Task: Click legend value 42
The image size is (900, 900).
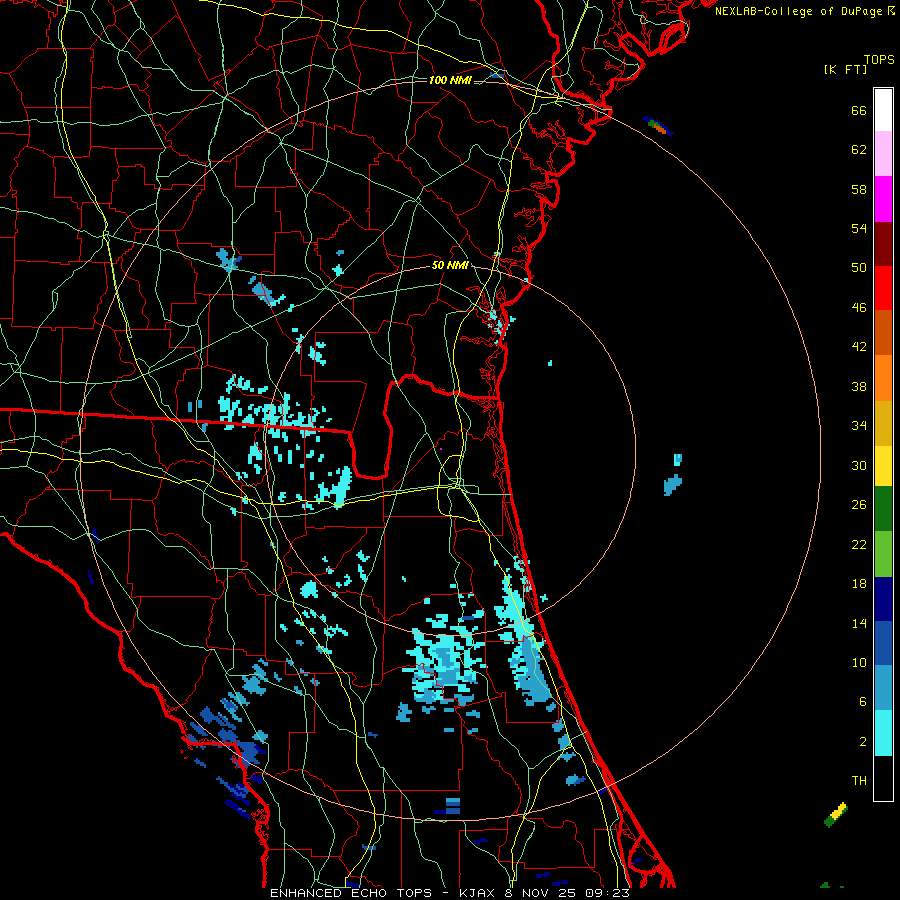Action: [859, 347]
